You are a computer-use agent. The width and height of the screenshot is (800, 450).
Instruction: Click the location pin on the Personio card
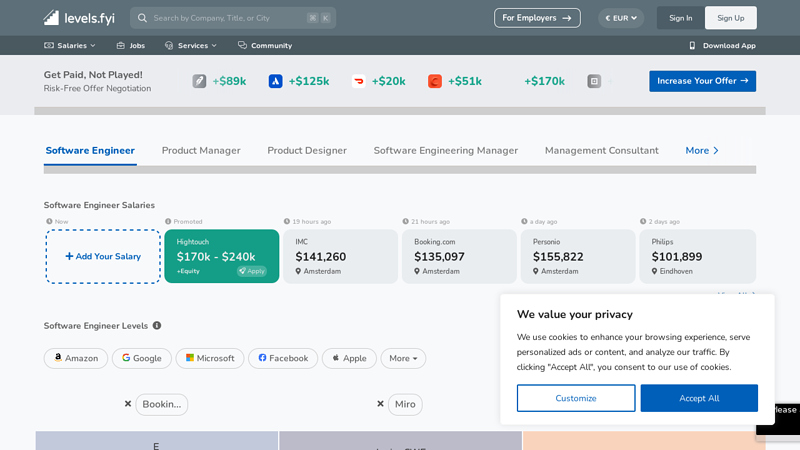536,271
